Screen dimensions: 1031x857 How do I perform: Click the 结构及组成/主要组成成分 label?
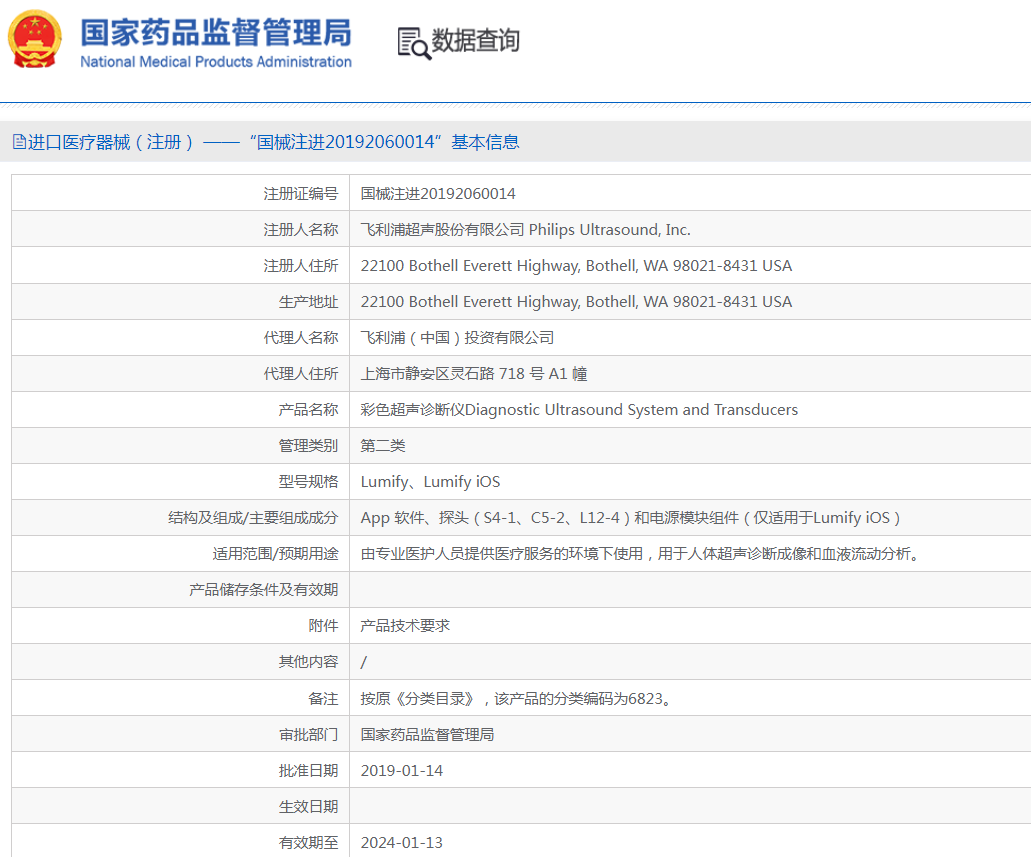pos(253,518)
